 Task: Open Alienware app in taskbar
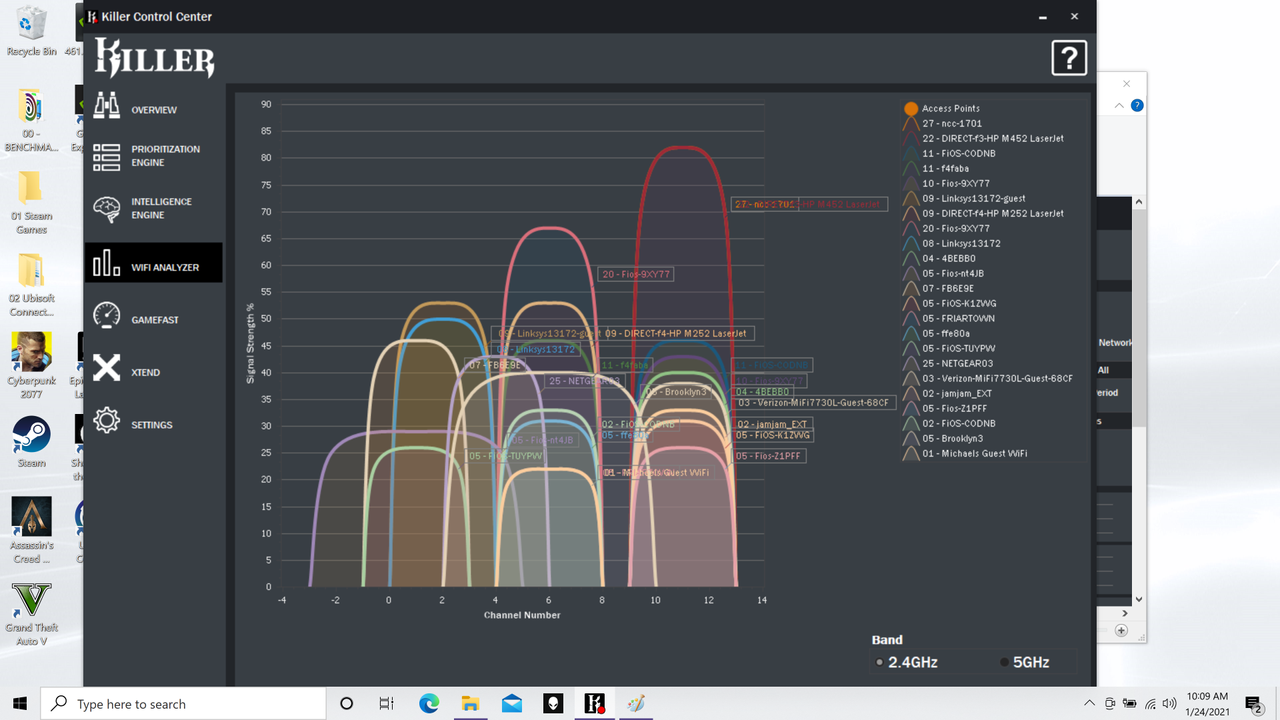(x=553, y=704)
